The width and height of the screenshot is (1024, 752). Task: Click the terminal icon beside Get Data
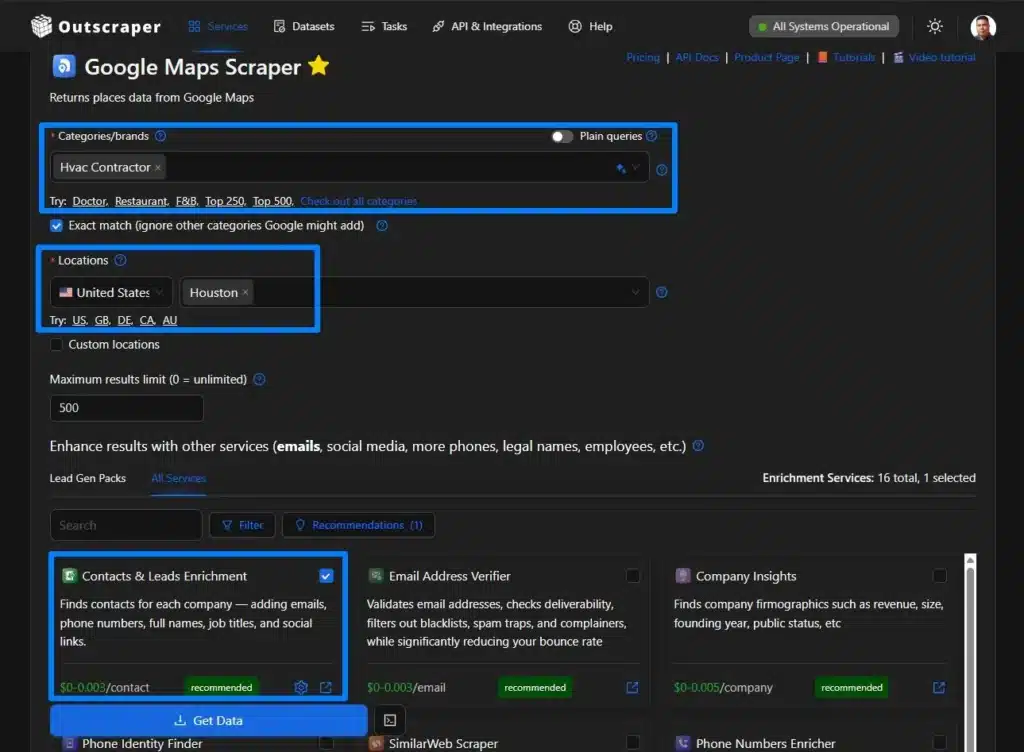pos(389,720)
